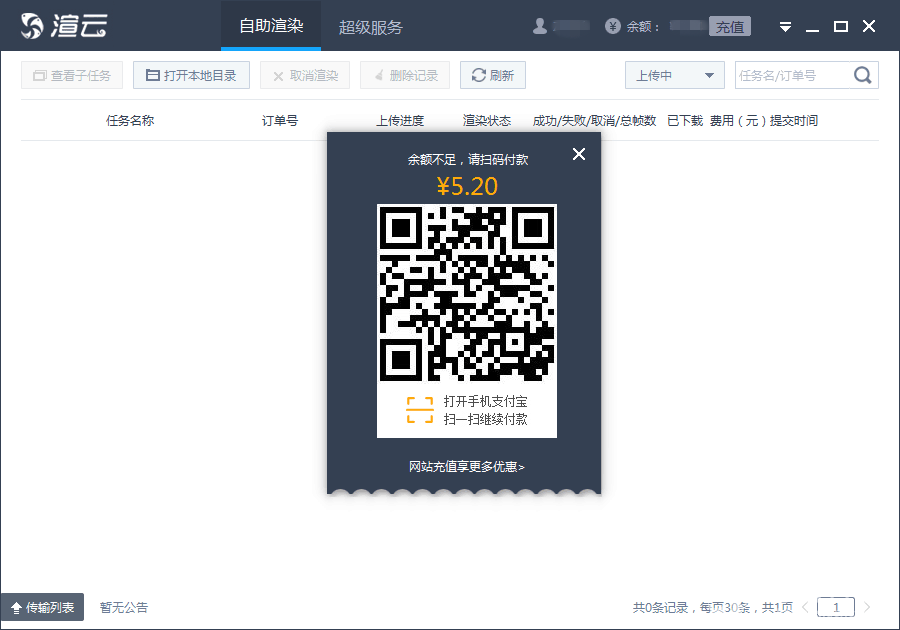This screenshot has width=900, height=630.
Task: Switch to the 超级服务 tab
Action: coord(371,27)
